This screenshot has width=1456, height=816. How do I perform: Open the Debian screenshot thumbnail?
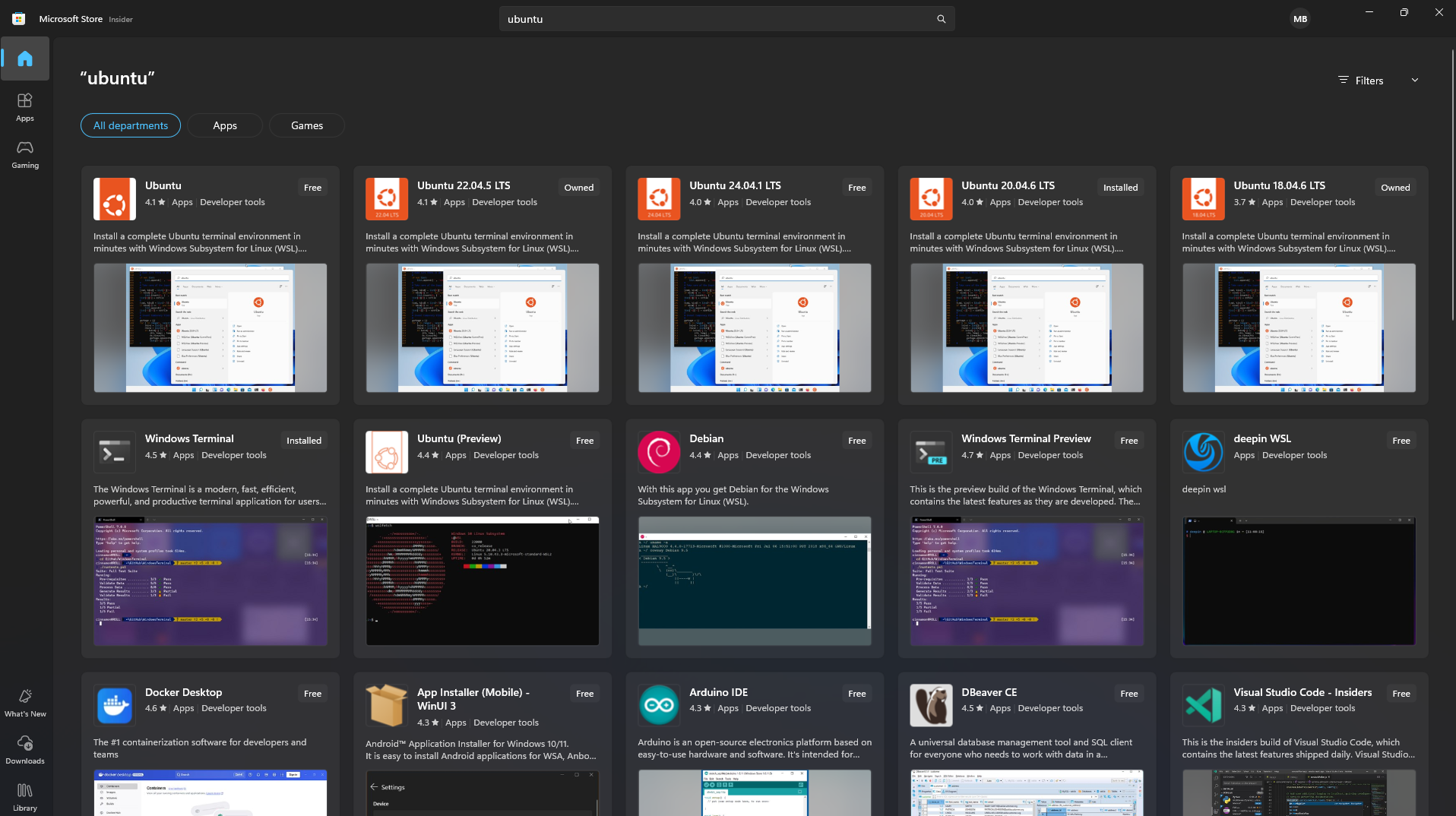[x=755, y=581]
